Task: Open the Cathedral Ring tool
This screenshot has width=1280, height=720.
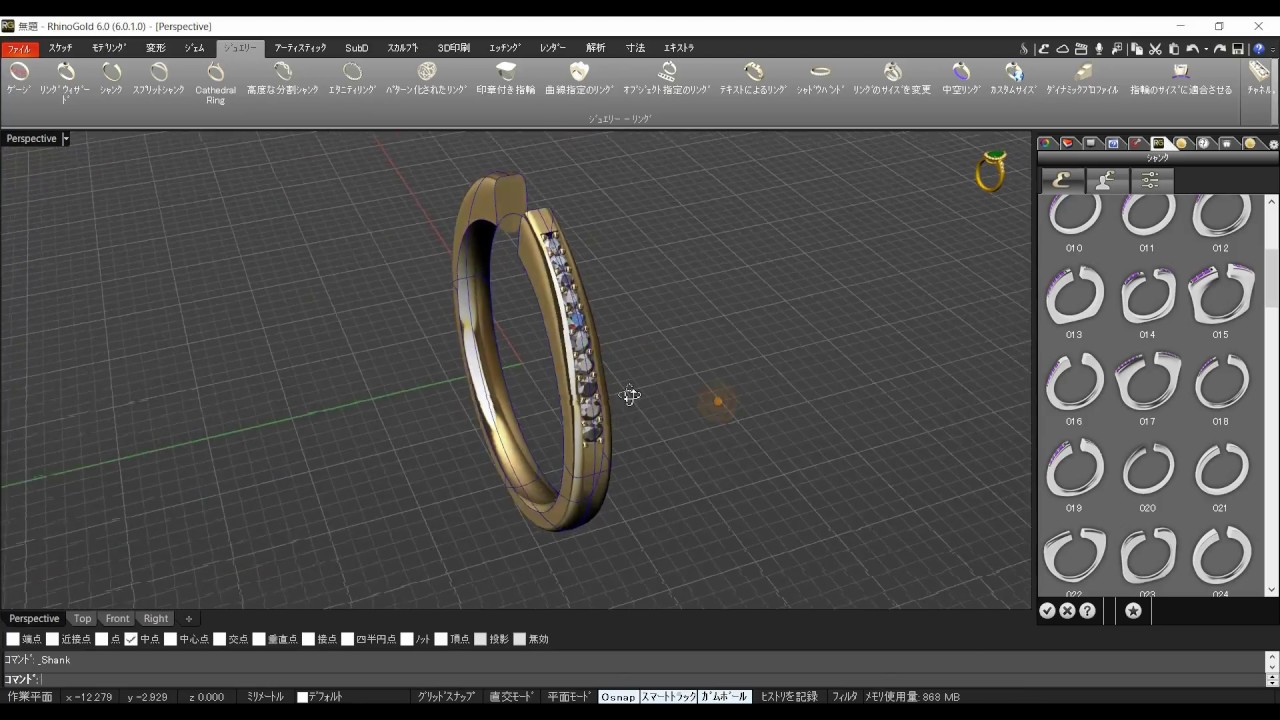Action: pos(216,84)
